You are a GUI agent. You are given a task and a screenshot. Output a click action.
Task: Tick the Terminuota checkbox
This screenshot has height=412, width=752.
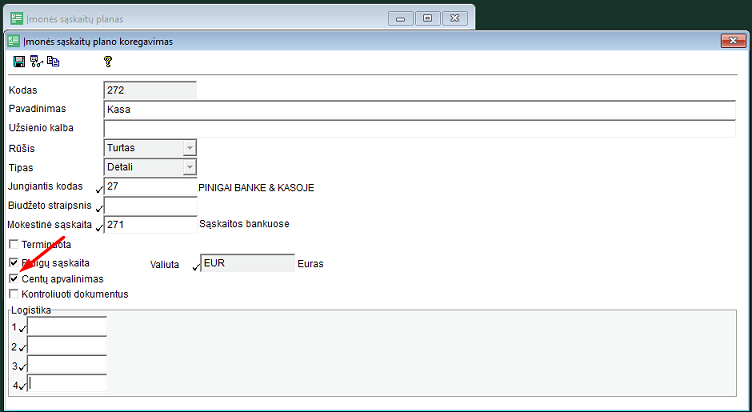[x=14, y=245]
